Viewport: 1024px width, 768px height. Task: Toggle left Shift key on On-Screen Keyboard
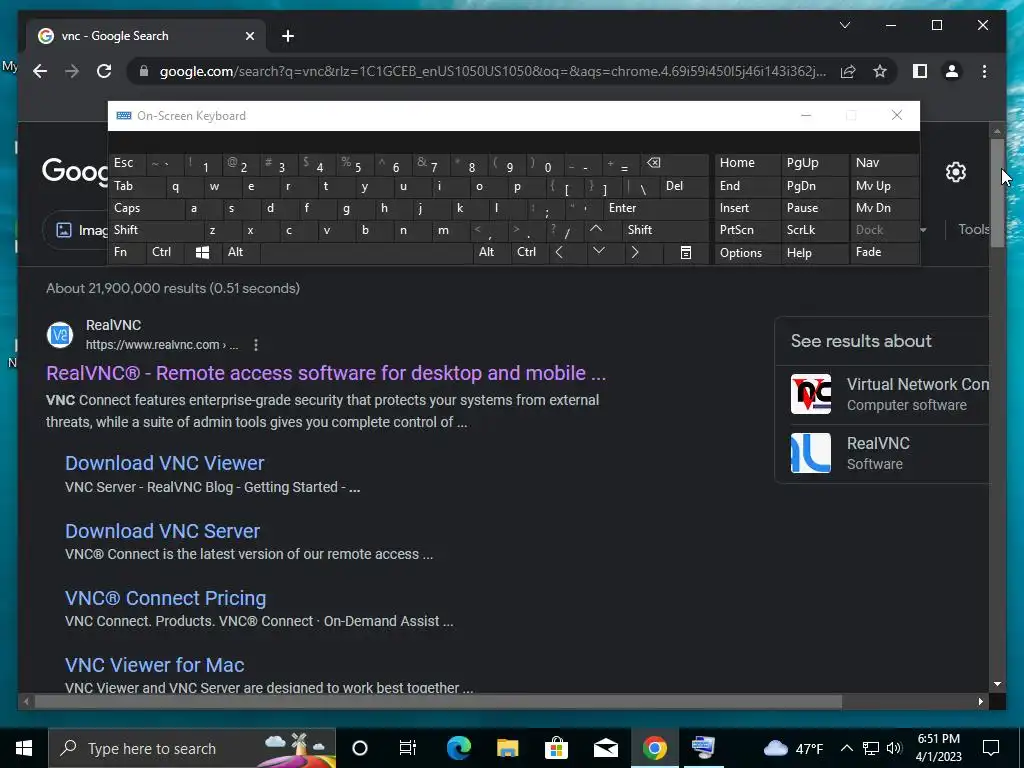point(155,230)
